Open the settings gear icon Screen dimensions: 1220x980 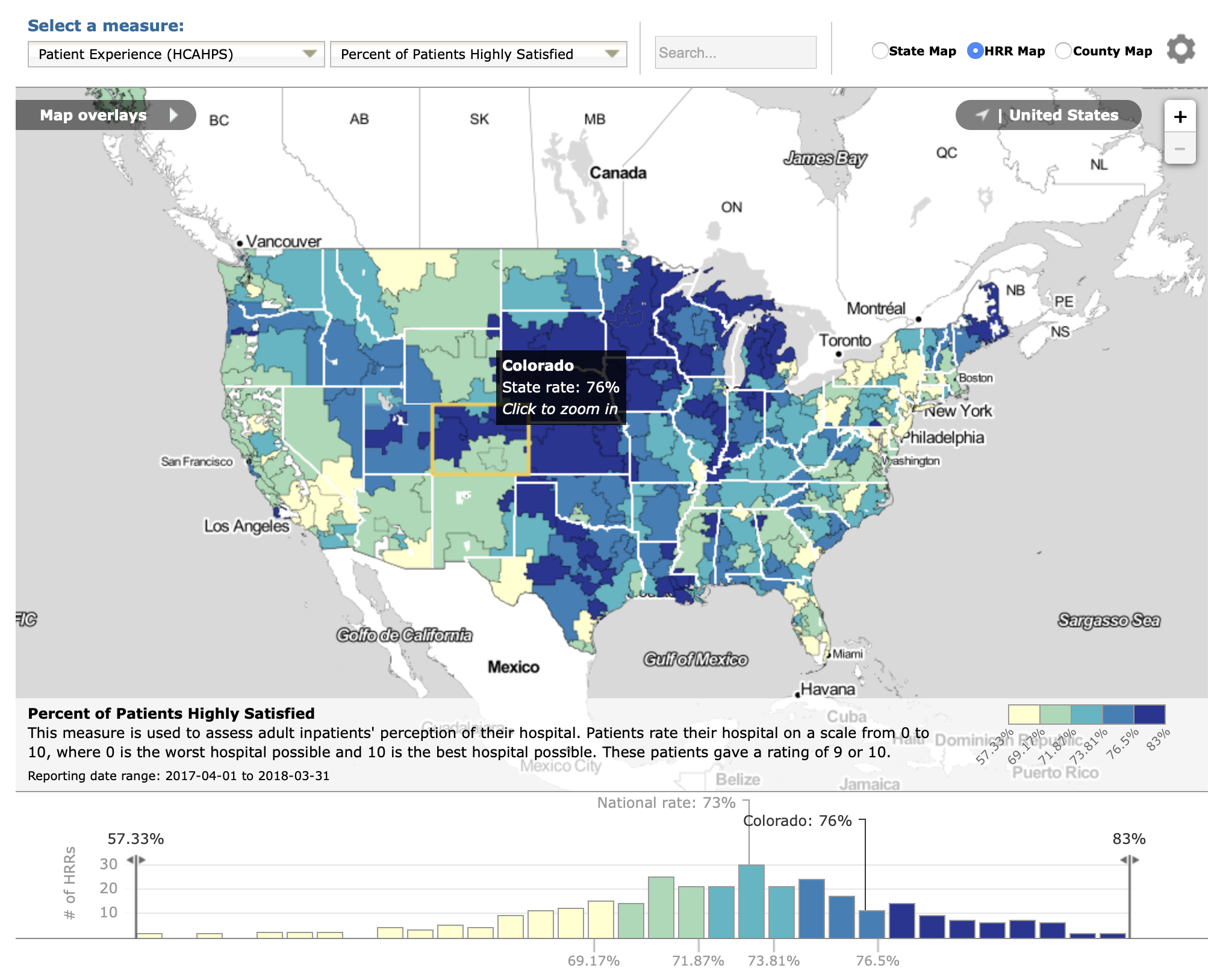tap(1180, 49)
